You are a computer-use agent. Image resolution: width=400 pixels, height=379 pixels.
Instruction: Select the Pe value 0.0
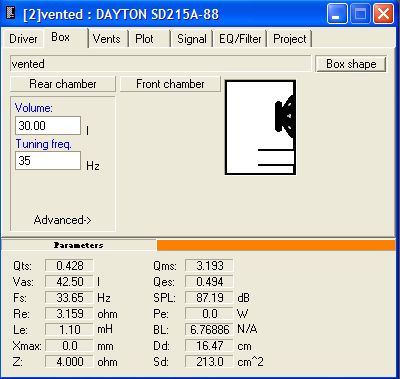209,314
